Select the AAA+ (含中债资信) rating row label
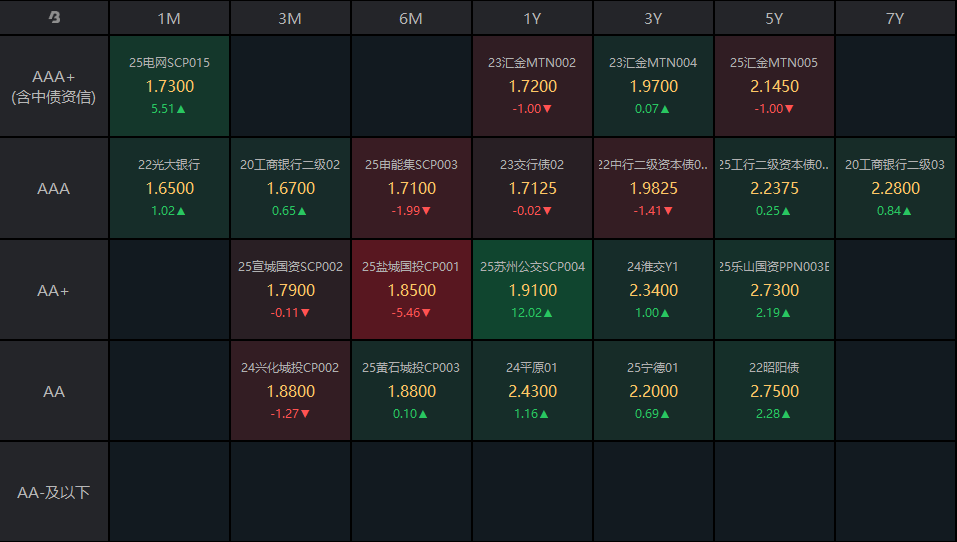Viewport: 957px width, 542px height. [x=54, y=87]
